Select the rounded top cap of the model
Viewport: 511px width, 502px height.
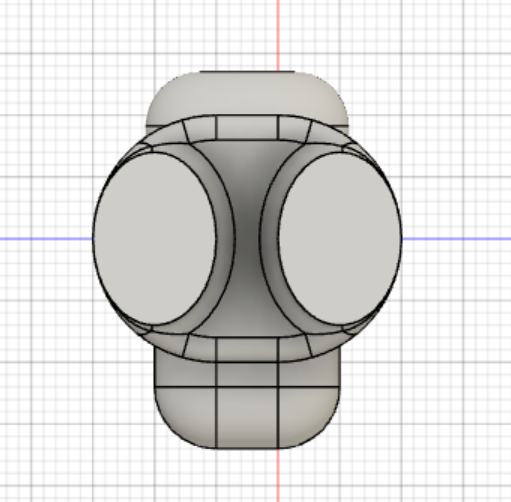pyautogui.click(x=247, y=95)
